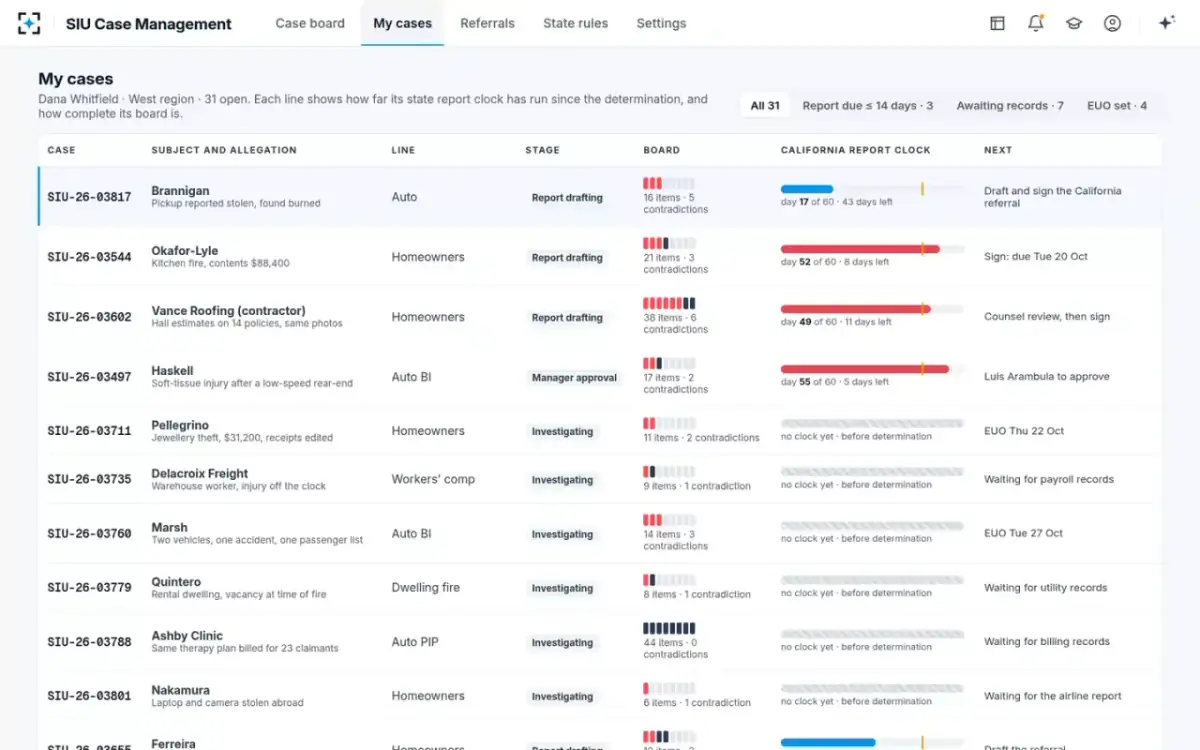This screenshot has width=1200, height=750.
Task: Filter by EUO set · 4
Action: 1117,105
